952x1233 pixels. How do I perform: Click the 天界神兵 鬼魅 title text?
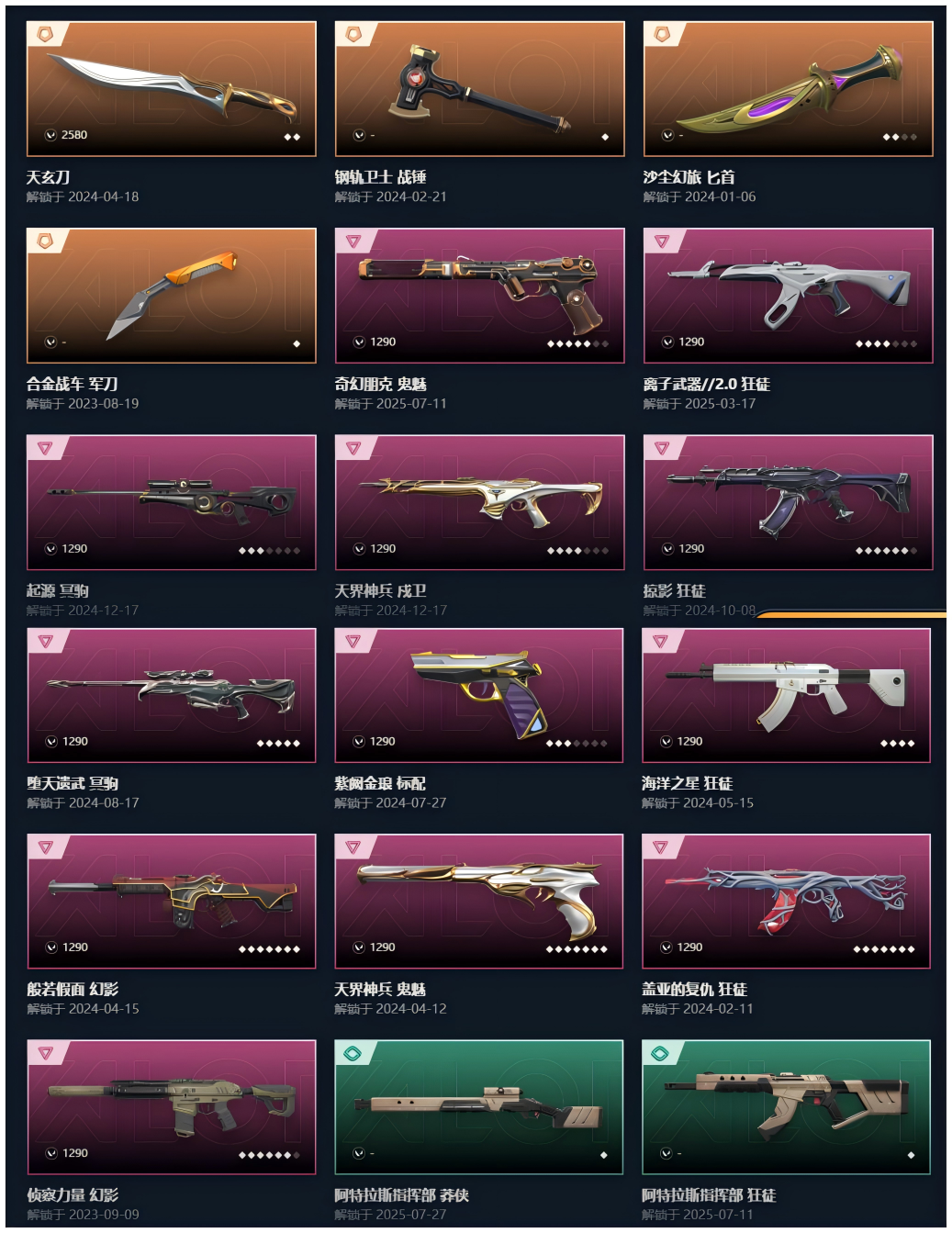[x=380, y=989]
